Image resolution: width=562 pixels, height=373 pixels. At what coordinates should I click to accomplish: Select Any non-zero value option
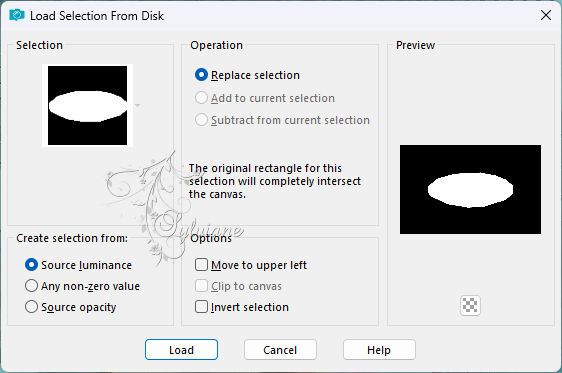tap(32, 286)
